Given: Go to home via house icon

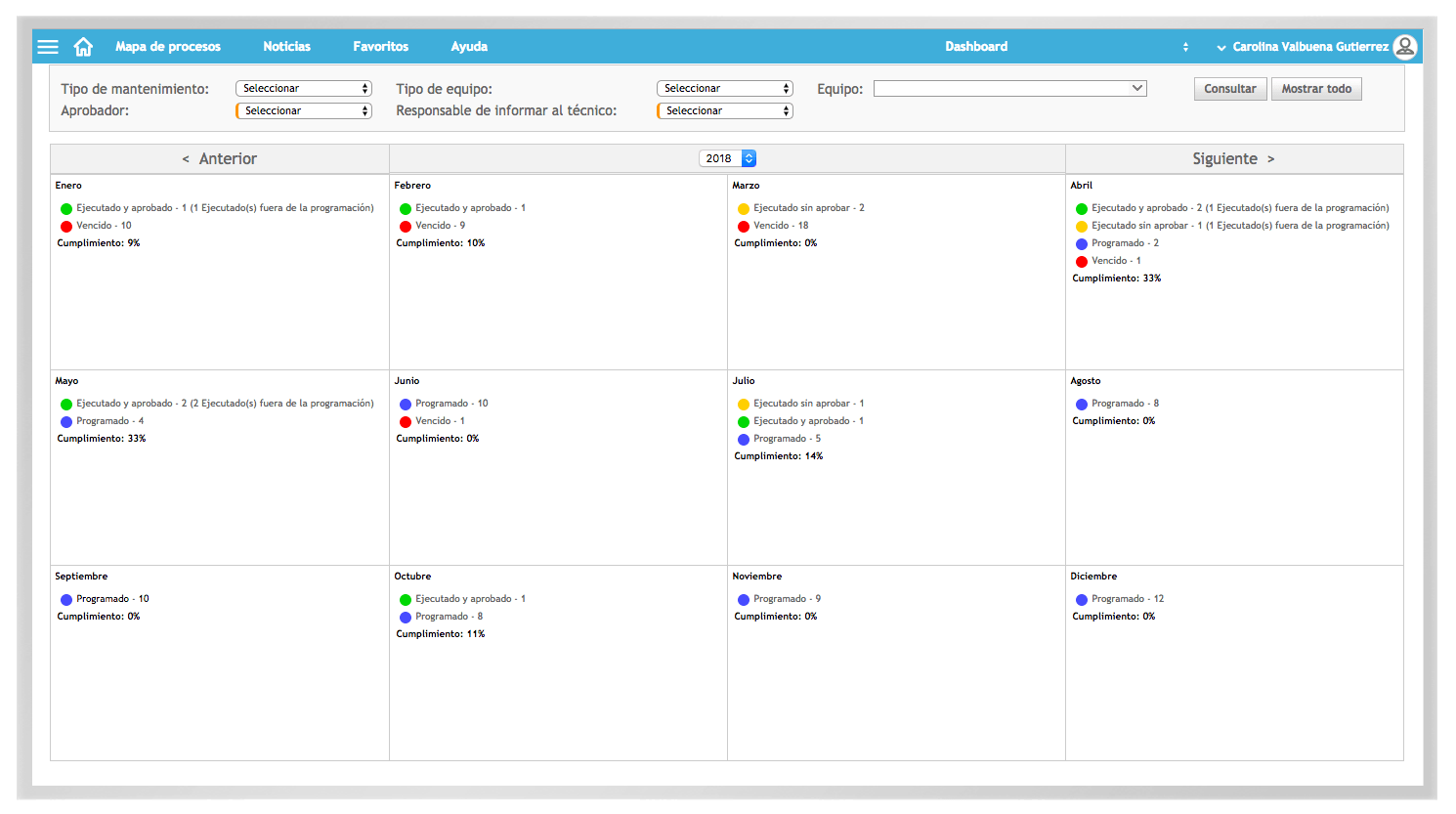Looking at the screenshot, I should point(83,46).
